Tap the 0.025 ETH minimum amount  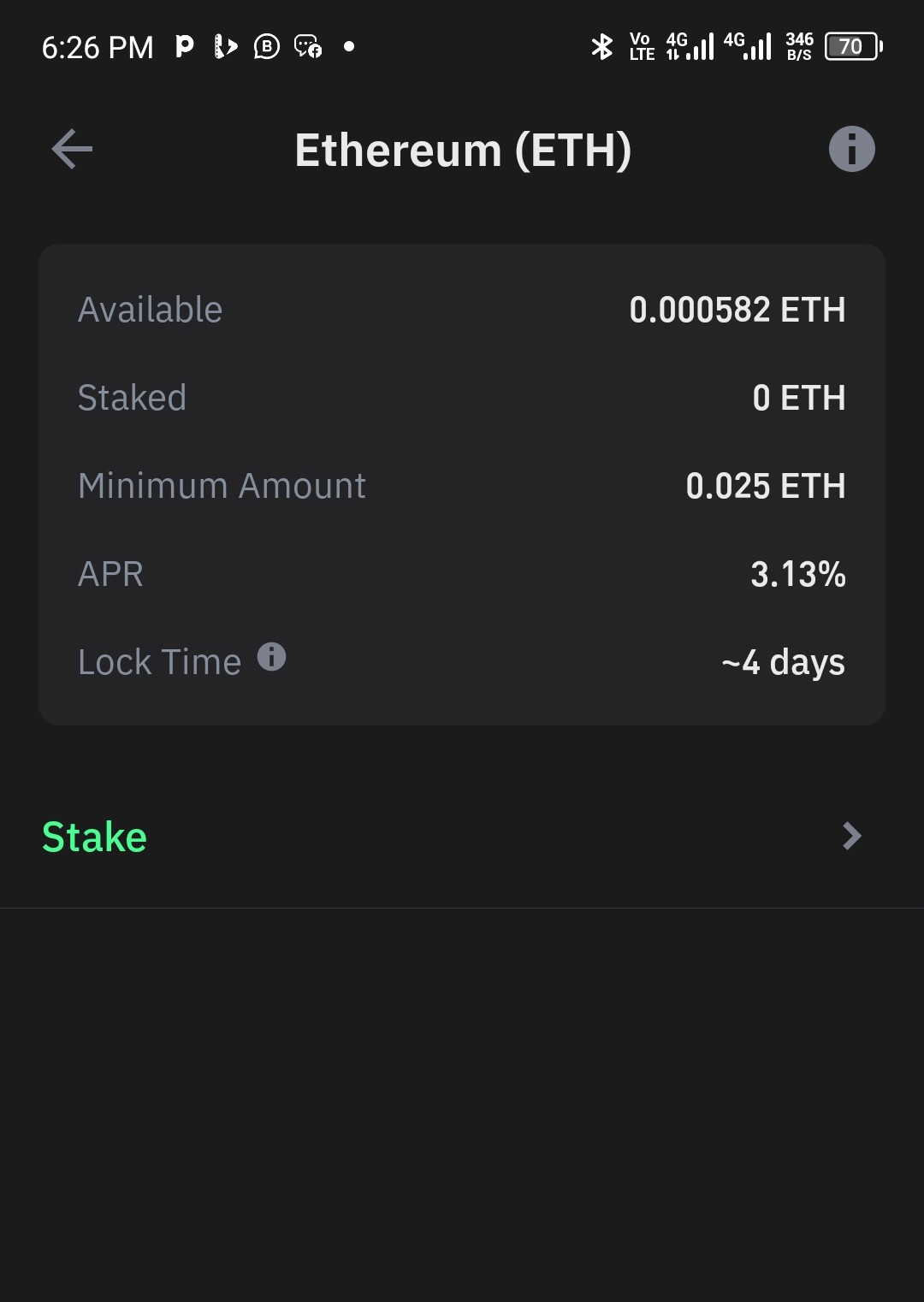(765, 486)
